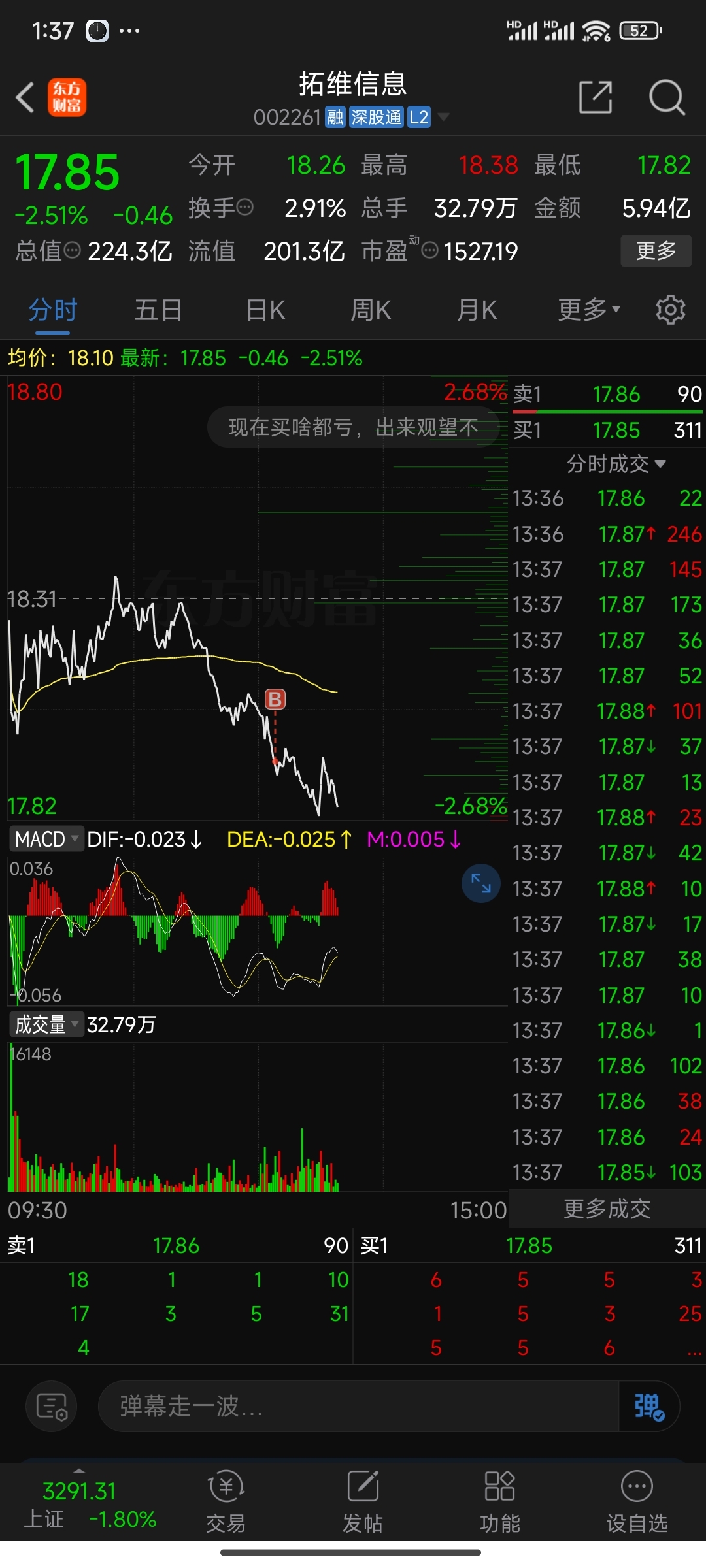Tap the 最高 18.38 value
This screenshot has width=706, height=1568.
pos(488,165)
